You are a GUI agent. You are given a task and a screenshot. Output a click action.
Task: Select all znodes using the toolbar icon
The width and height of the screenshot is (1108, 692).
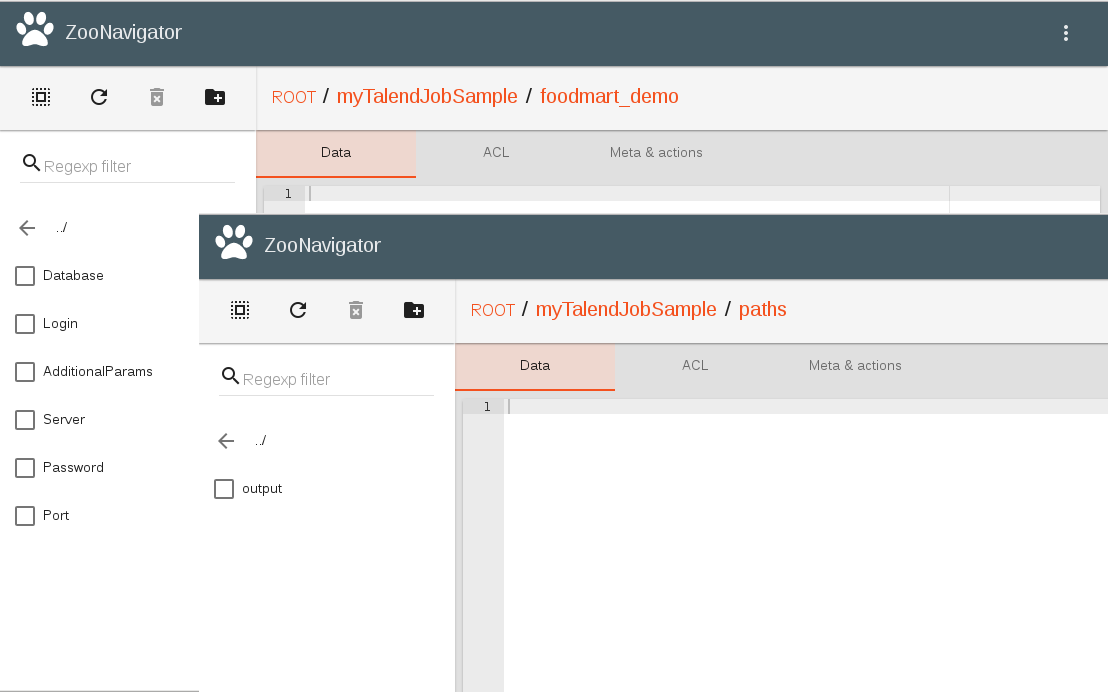40,97
